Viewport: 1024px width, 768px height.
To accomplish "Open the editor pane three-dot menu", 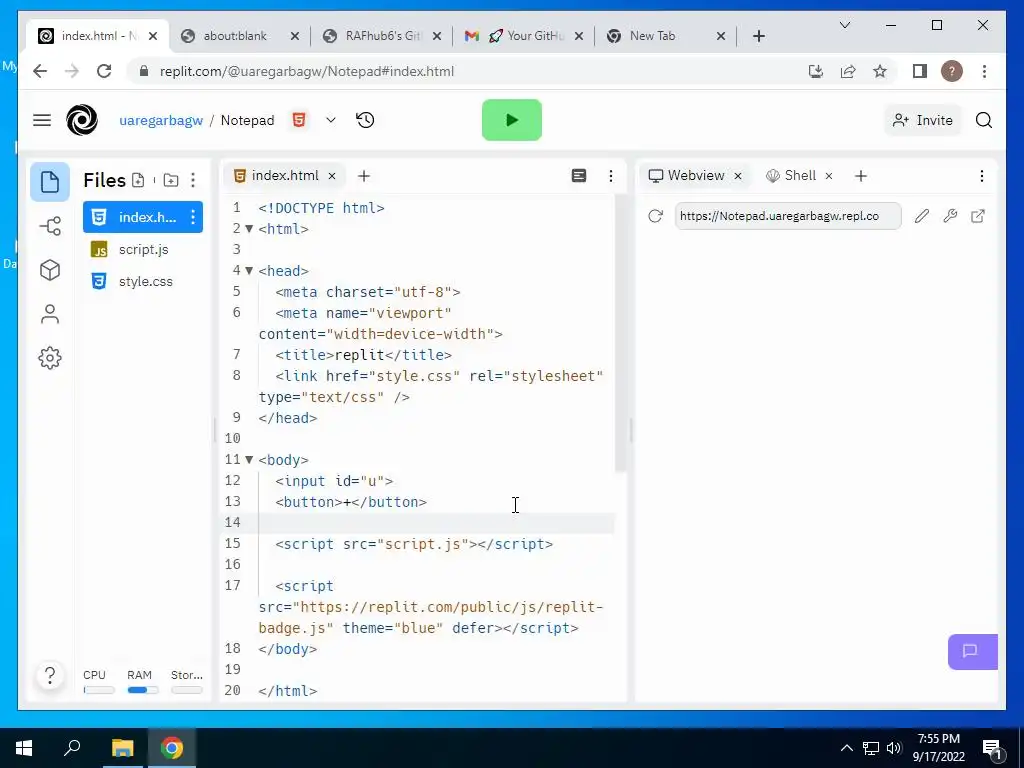I will (x=611, y=176).
